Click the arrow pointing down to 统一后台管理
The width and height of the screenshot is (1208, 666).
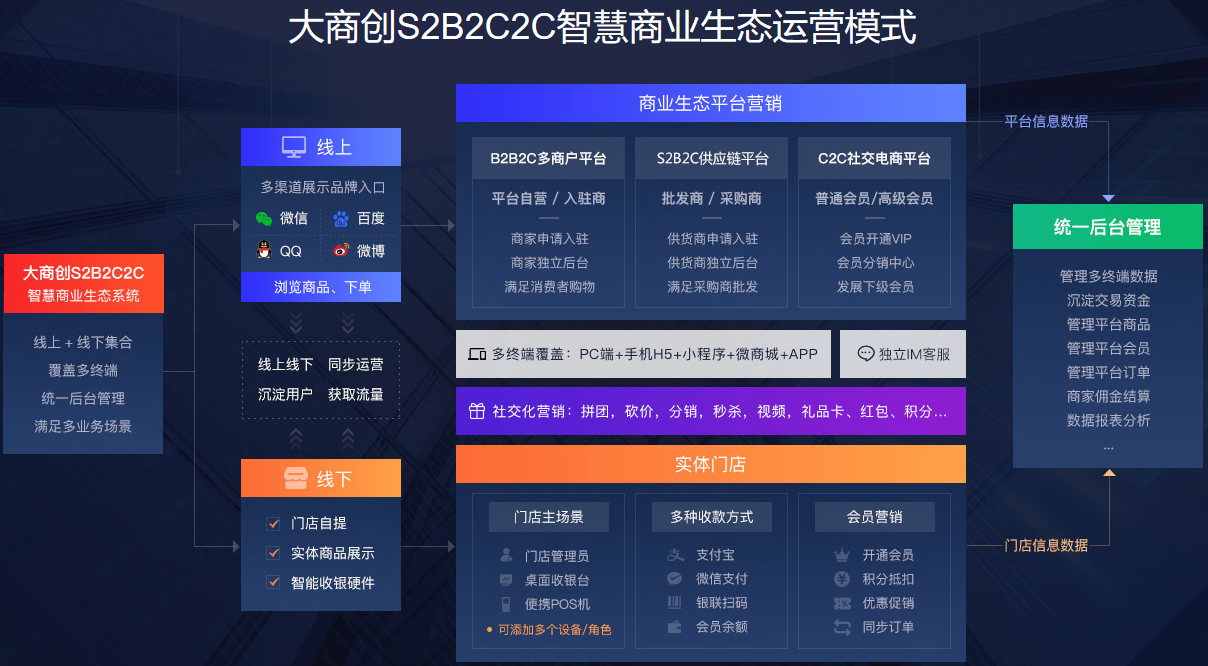(1108, 197)
